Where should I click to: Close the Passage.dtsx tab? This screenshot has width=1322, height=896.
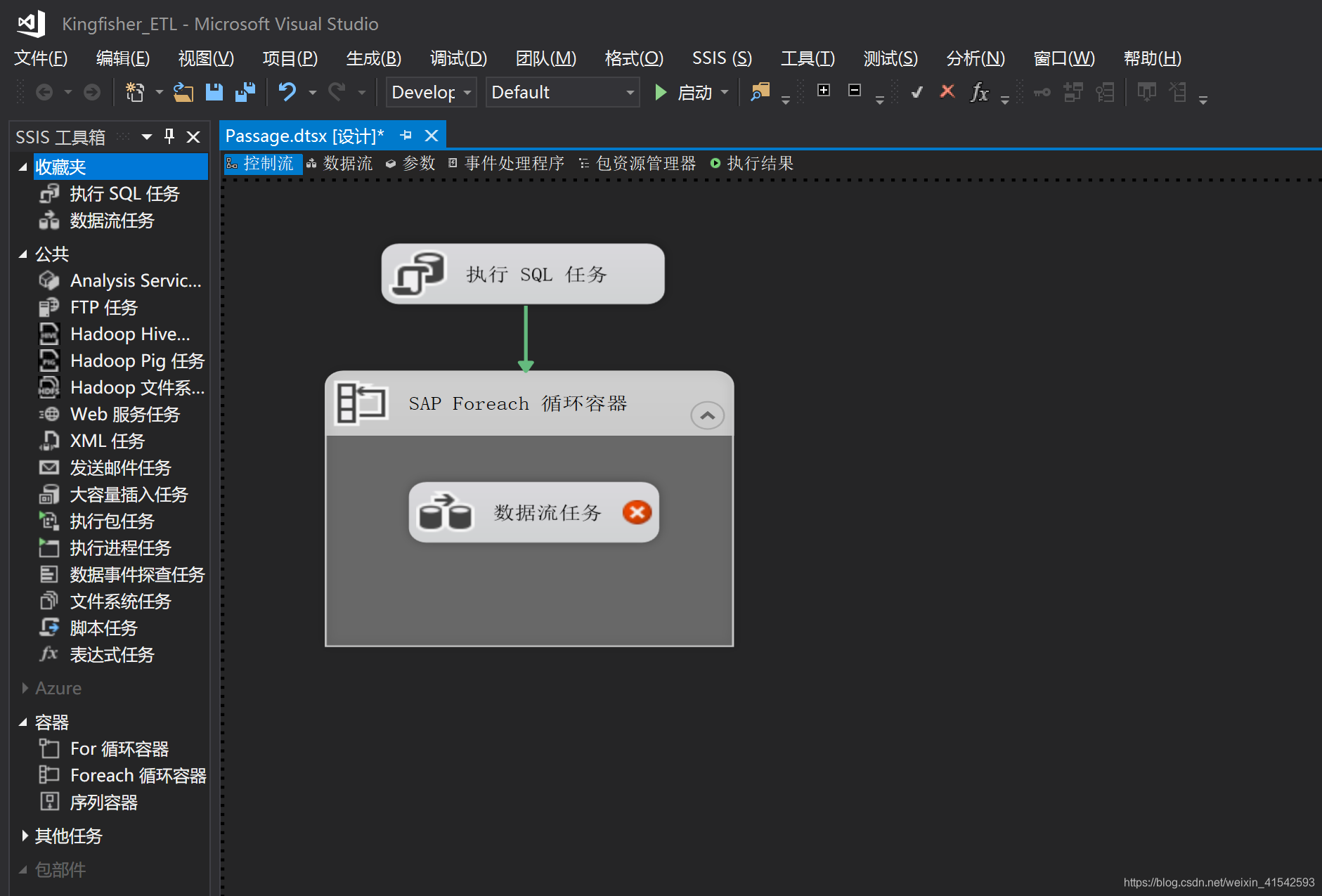tap(432, 136)
